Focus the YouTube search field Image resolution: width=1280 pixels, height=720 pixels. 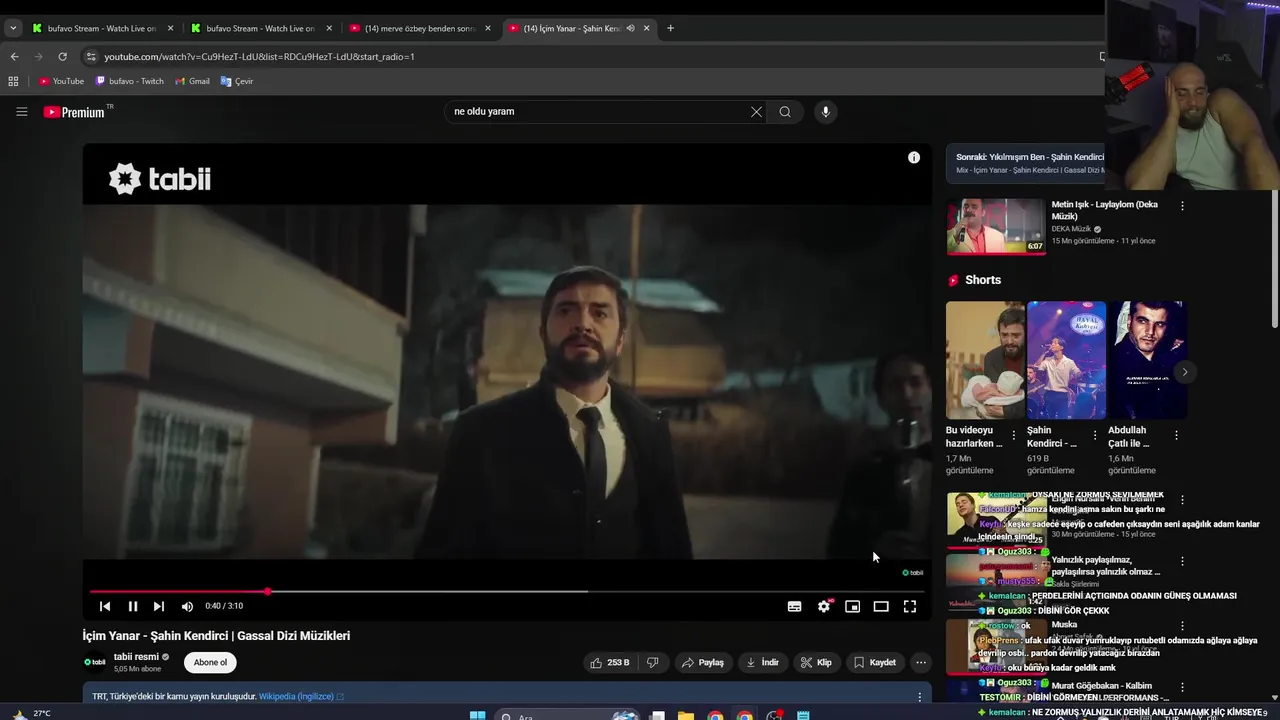(598, 112)
